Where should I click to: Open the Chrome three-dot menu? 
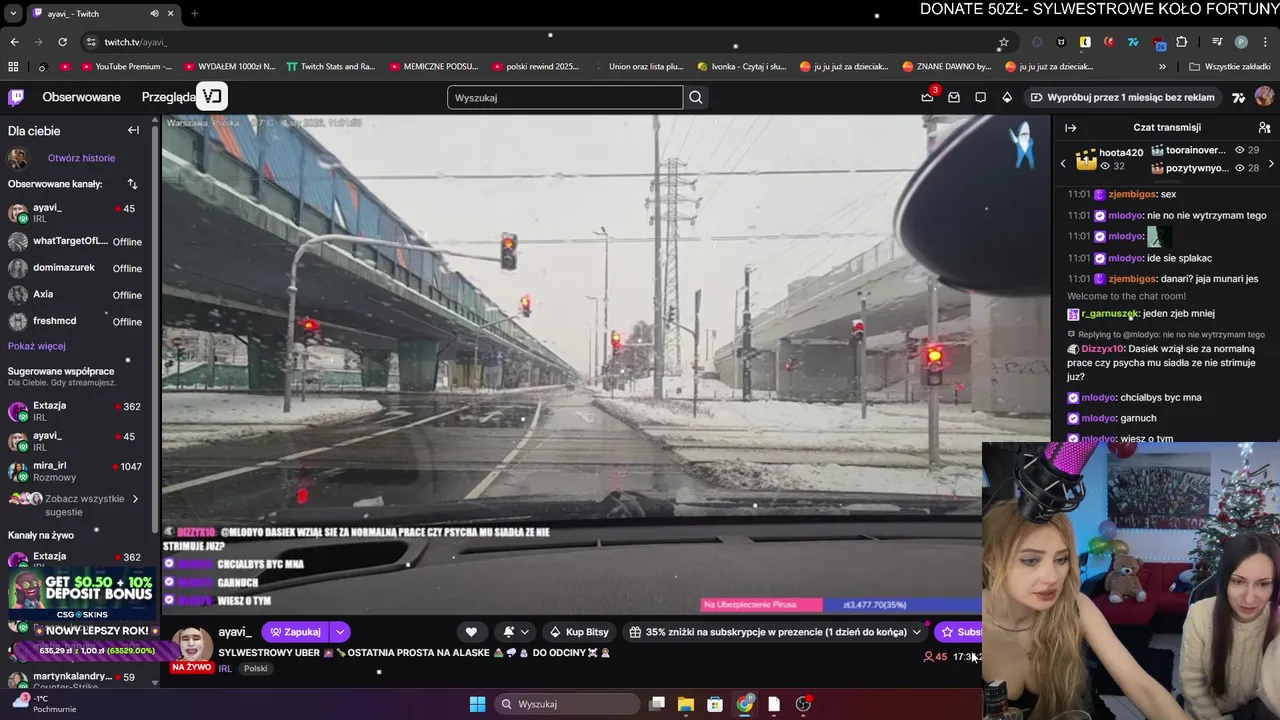pos(1266,42)
